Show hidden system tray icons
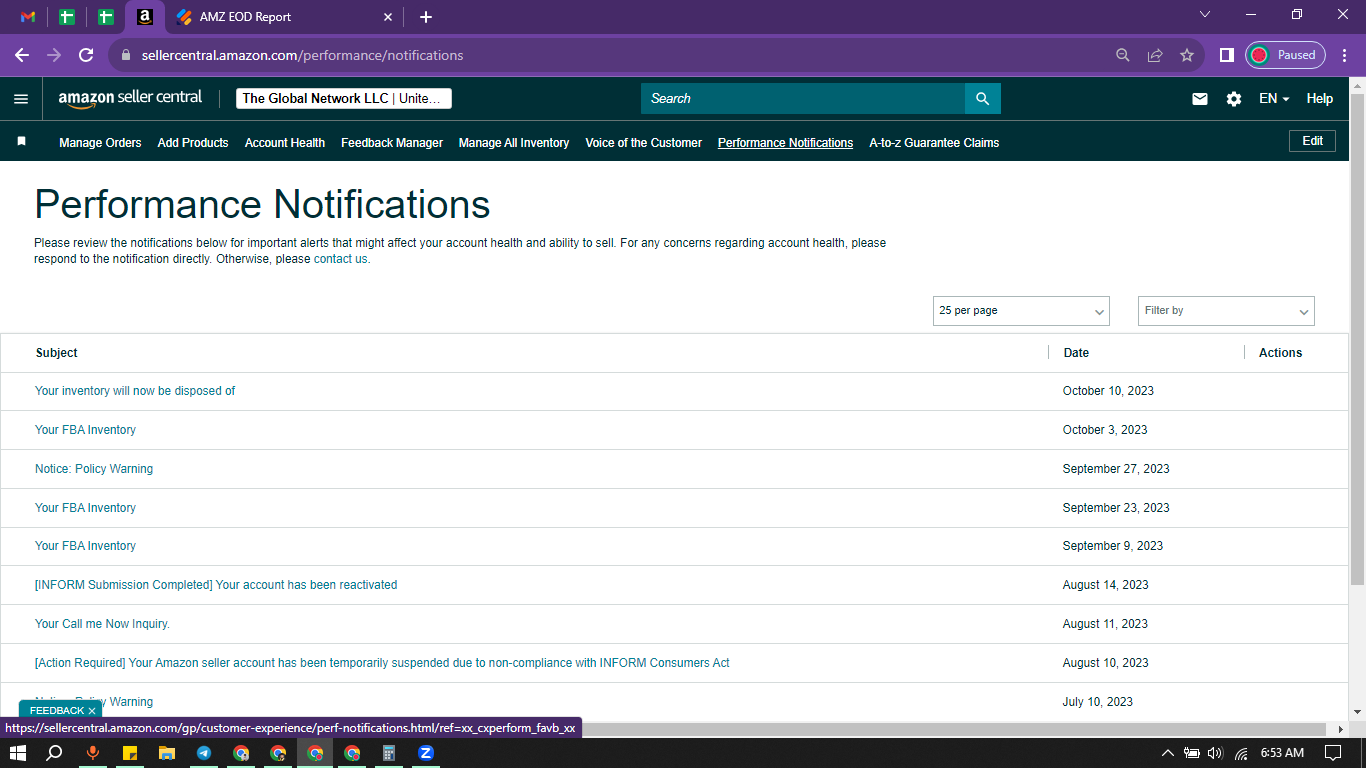This screenshot has width=1366, height=768. 1167,753
